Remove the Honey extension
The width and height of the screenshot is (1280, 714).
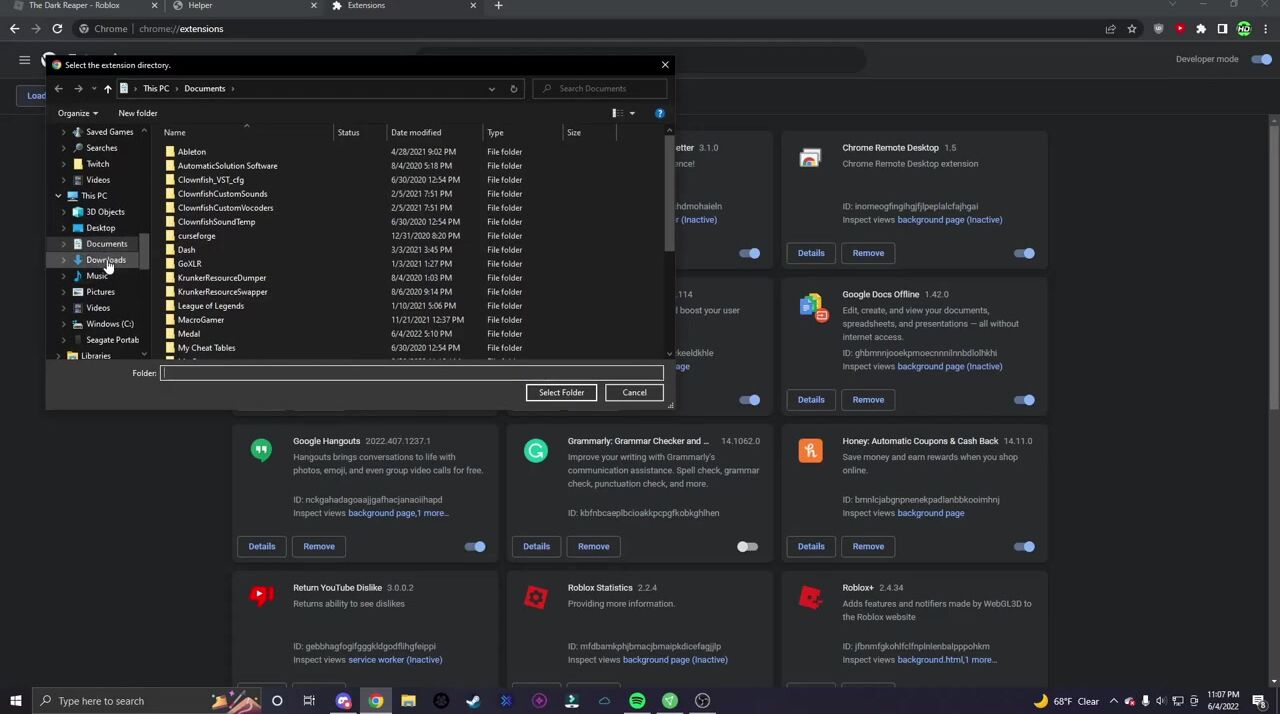pos(868,547)
